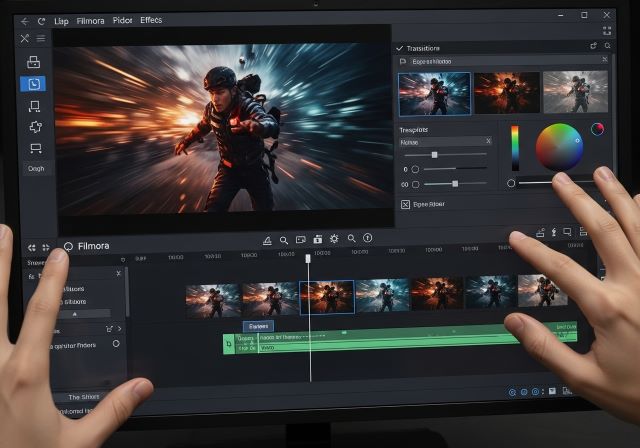Viewport: 640px width, 448px height.
Task: Toggle the Transitions checkmark in panel header
Action: 400,47
